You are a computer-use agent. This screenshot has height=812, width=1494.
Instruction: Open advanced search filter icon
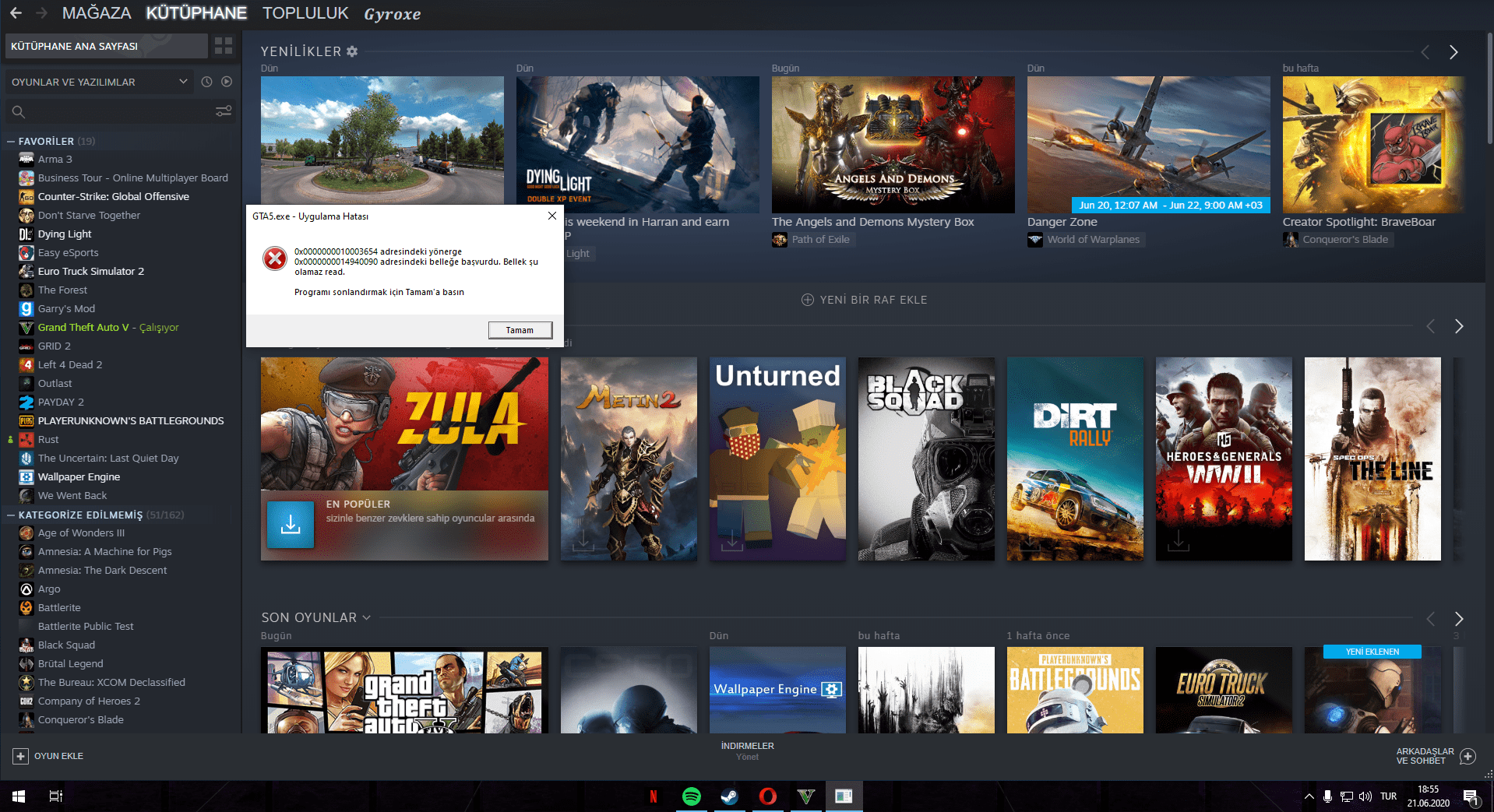pyautogui.click(x=224, y=111)
